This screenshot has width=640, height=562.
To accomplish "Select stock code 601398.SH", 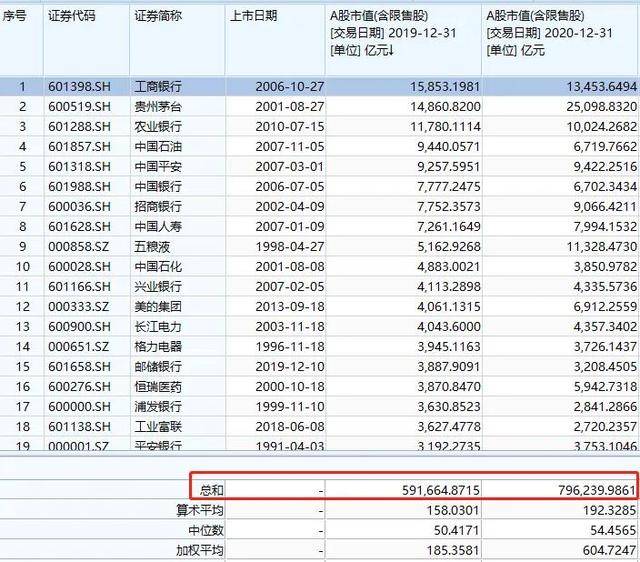I will click(79, 87).
